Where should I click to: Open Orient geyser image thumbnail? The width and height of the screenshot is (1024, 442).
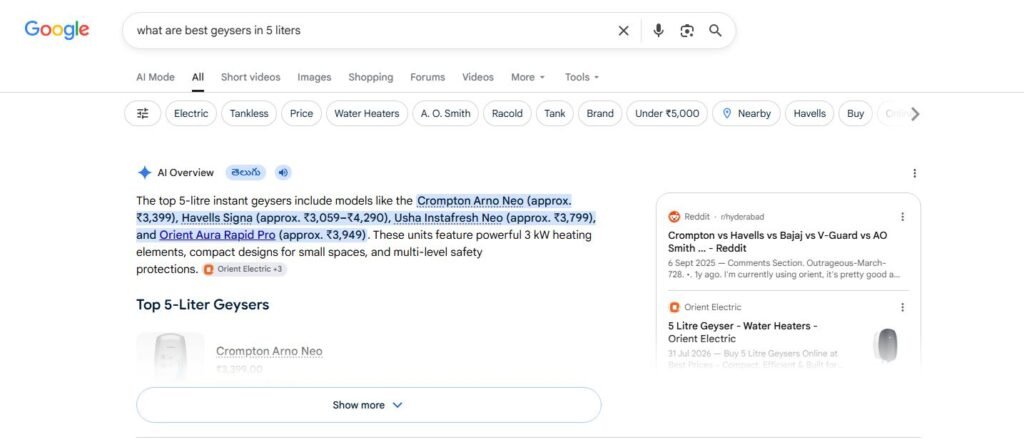[x=886, y=345]
